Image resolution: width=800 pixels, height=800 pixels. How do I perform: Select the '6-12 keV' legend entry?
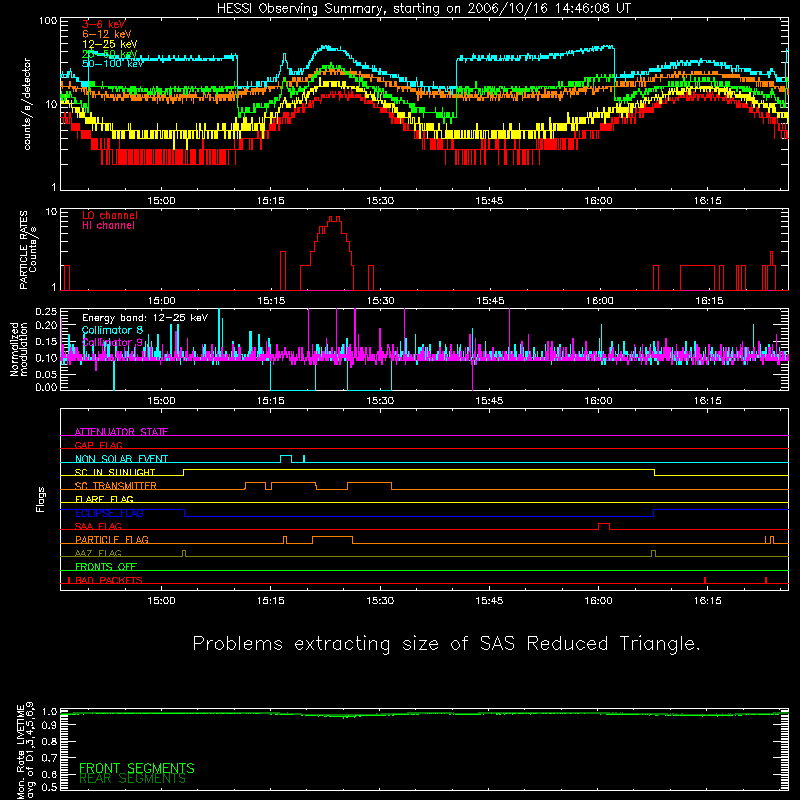coord(107,34)
